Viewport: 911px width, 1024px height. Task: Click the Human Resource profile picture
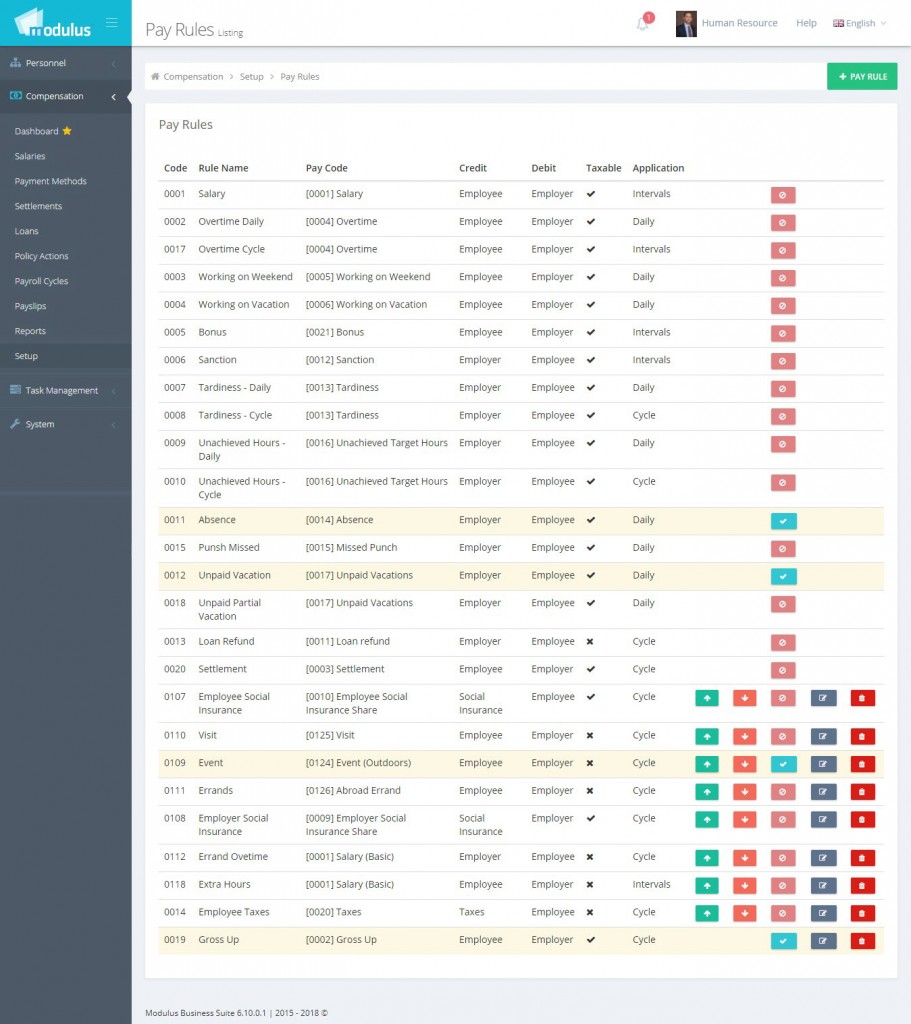tap(686, 23)
